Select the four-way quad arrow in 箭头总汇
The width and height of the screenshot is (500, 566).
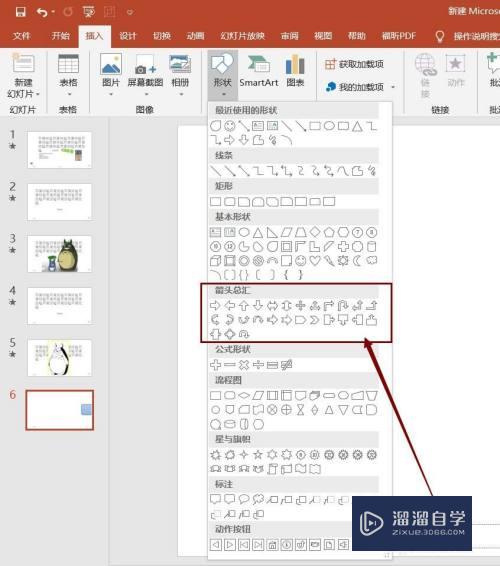(300, 306)
